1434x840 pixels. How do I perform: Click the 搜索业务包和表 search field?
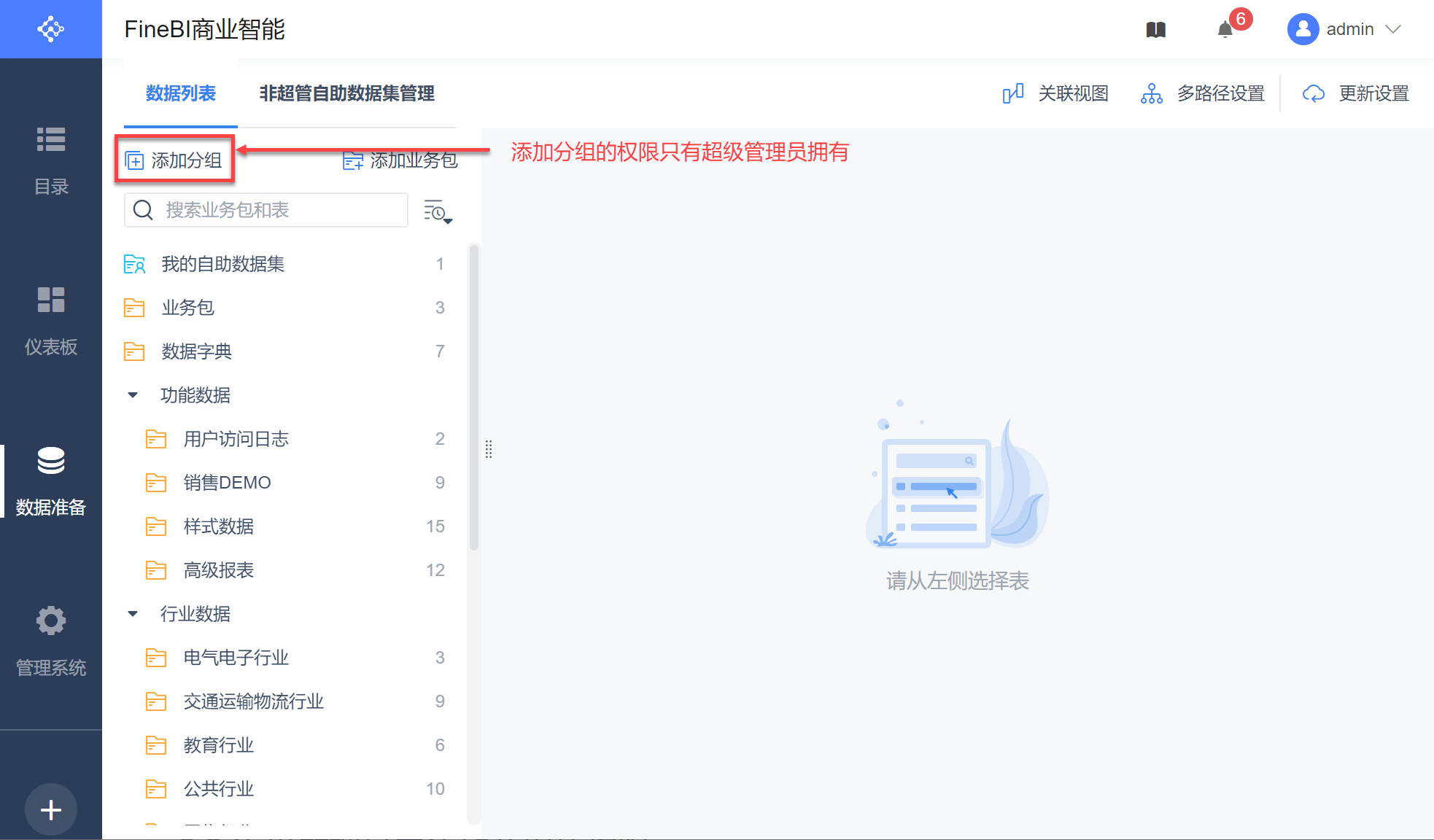277,210
